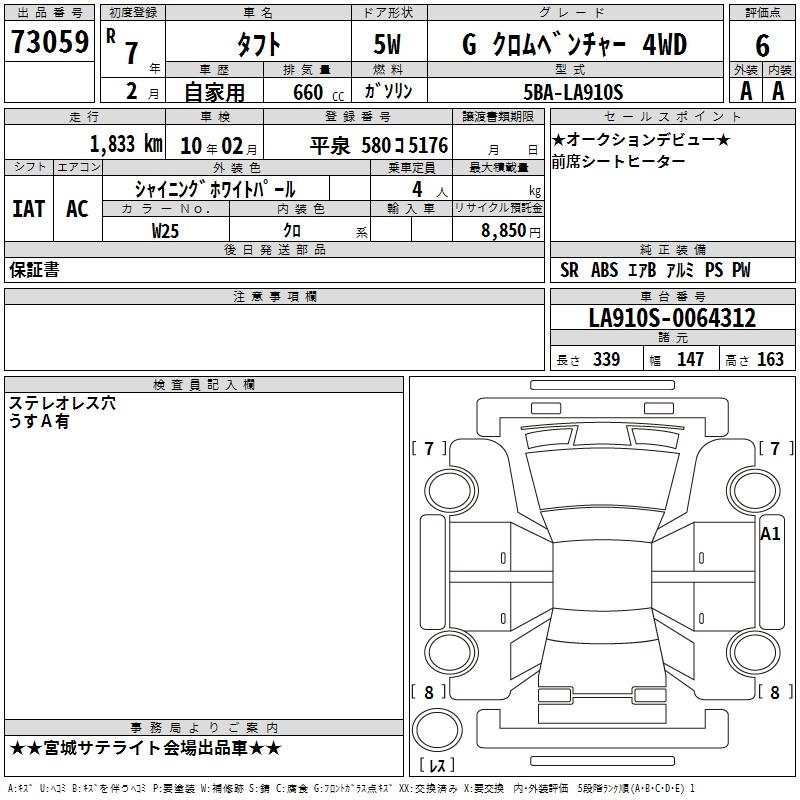Click the A1 damage mark on car diagram
Screen dimensions: 800x800
click(770, 534)
